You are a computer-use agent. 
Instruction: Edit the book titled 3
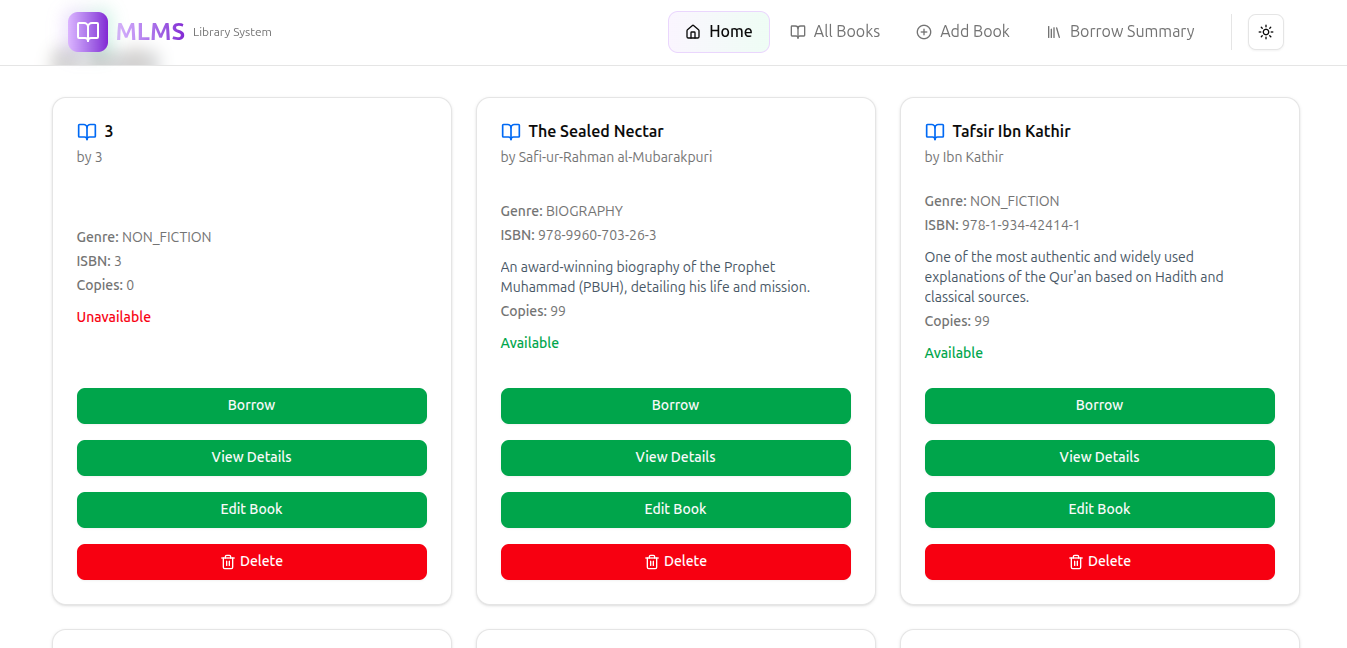point(251,510)
